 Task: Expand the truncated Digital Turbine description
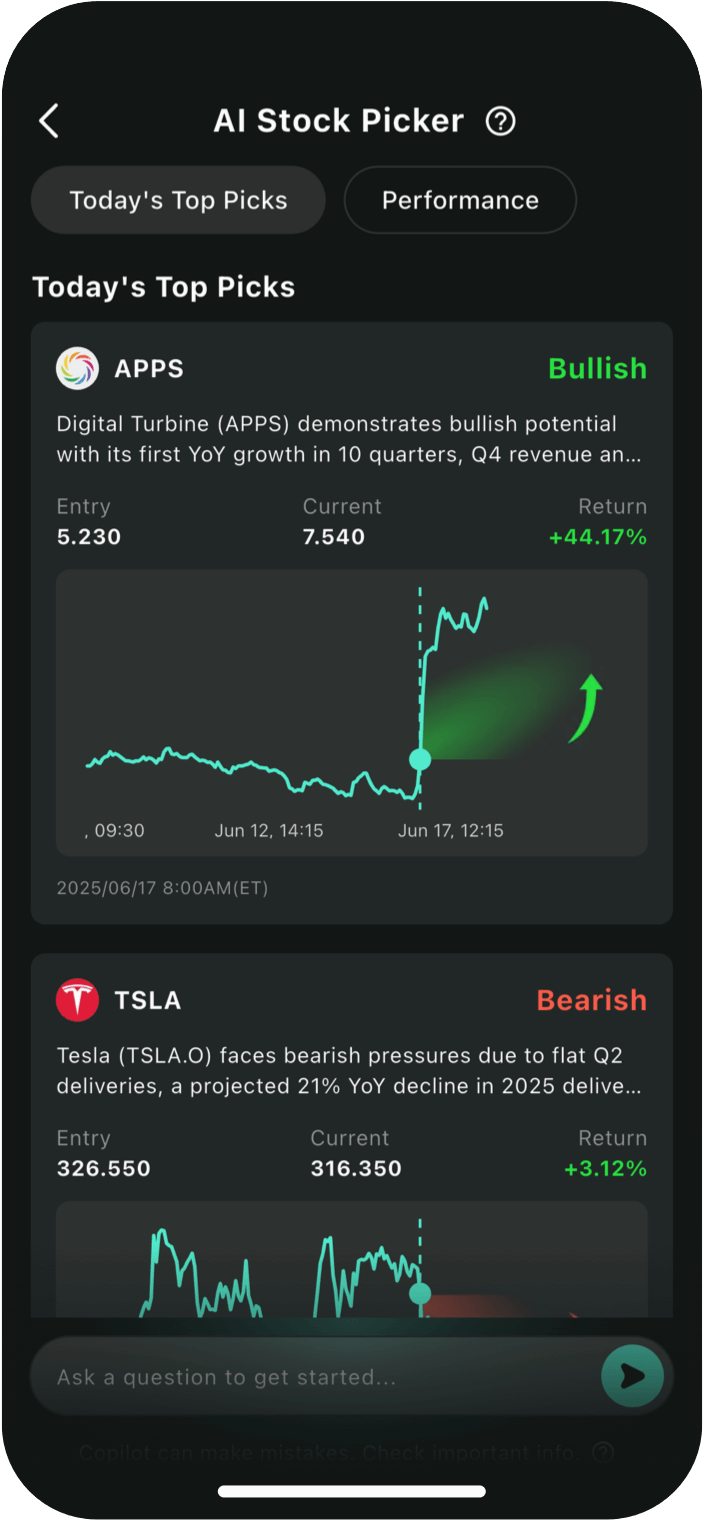(x=350, y=440)
